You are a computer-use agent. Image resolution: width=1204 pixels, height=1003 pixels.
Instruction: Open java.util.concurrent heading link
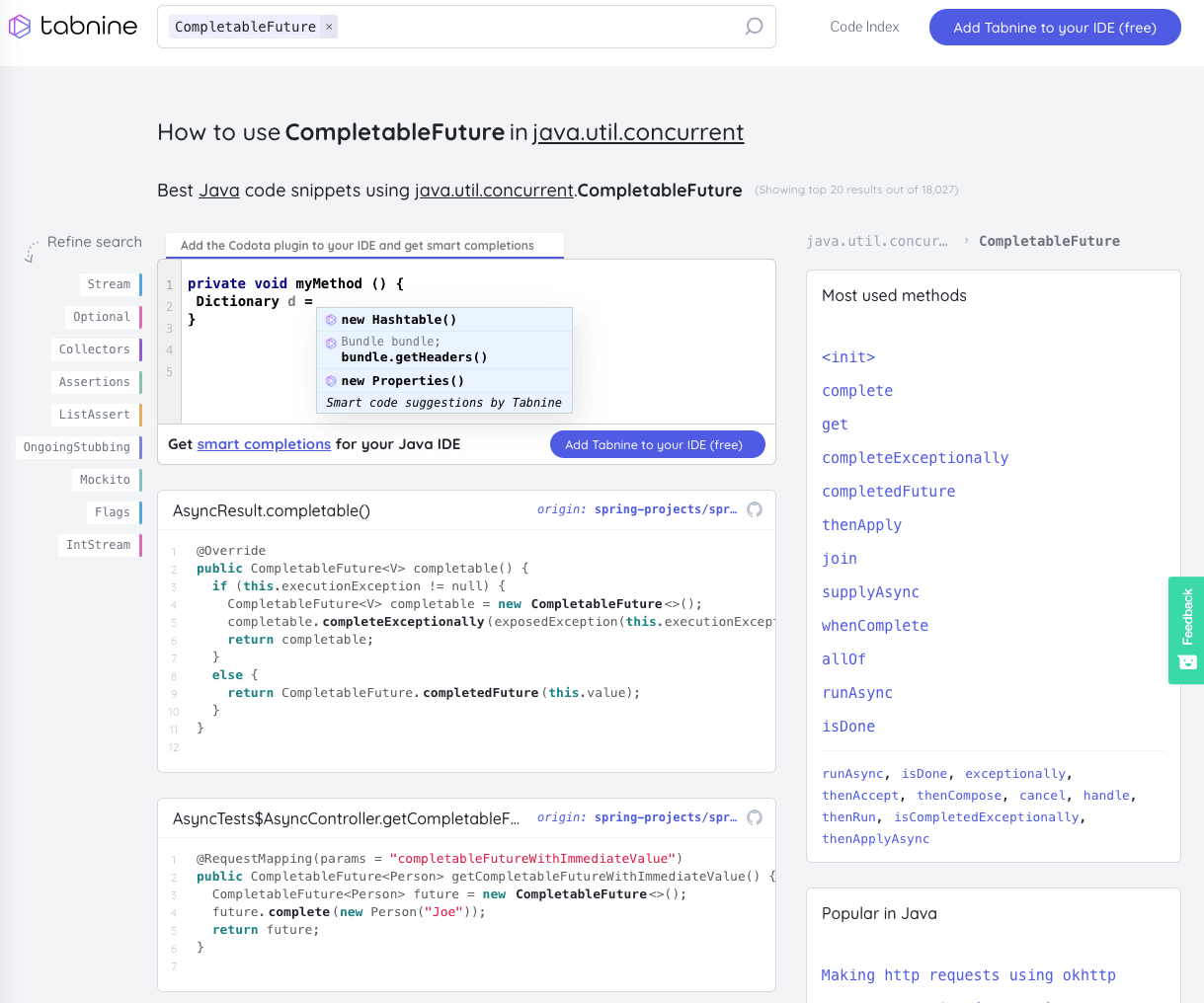(638, 132)
